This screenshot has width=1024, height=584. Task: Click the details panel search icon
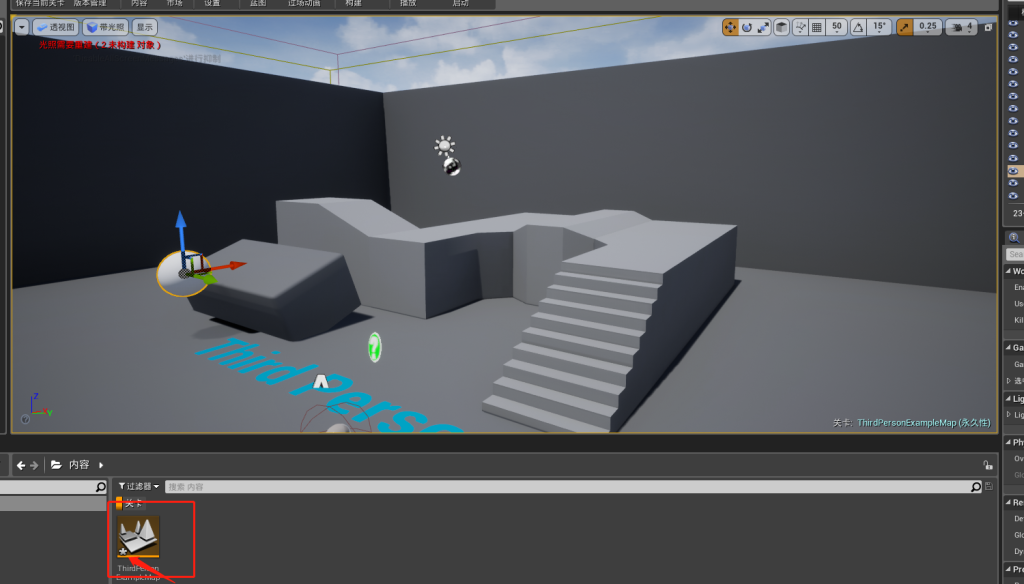pos(1014,238)
